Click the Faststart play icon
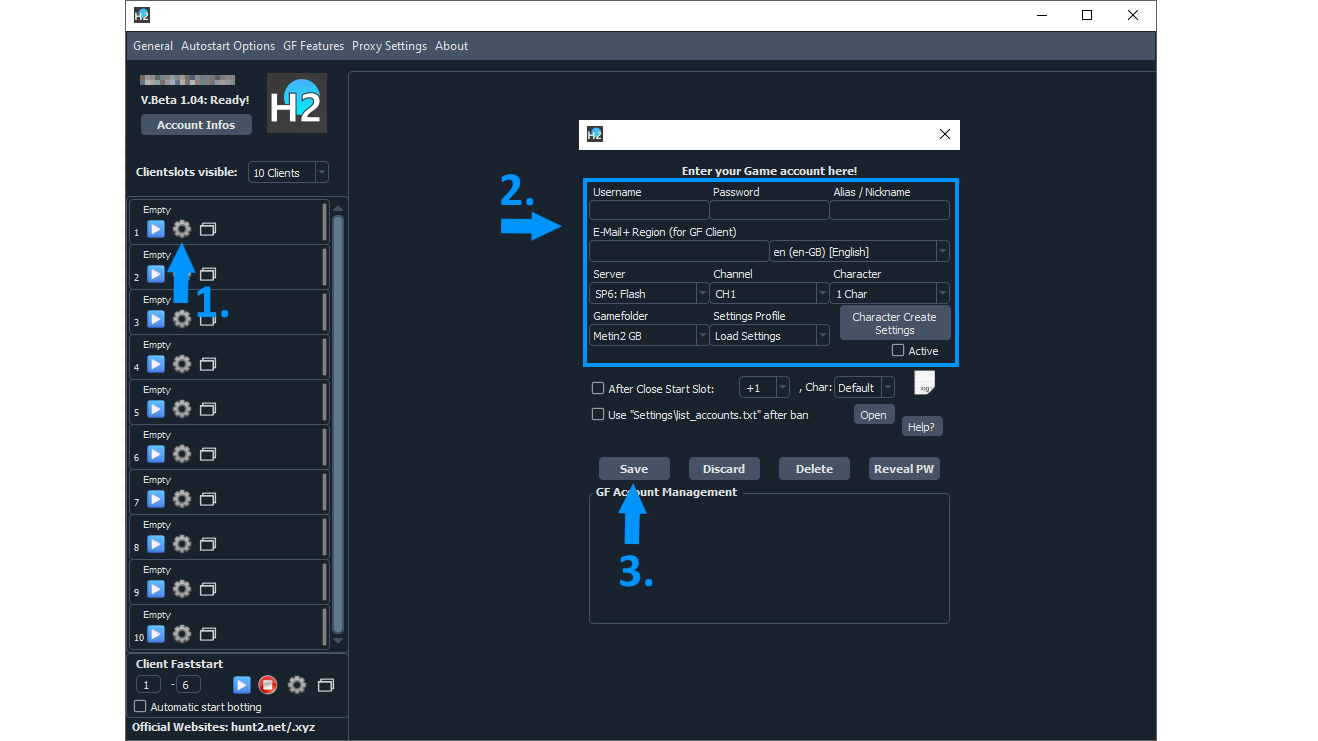This screenshot has width=1318, height=741. 242,685
